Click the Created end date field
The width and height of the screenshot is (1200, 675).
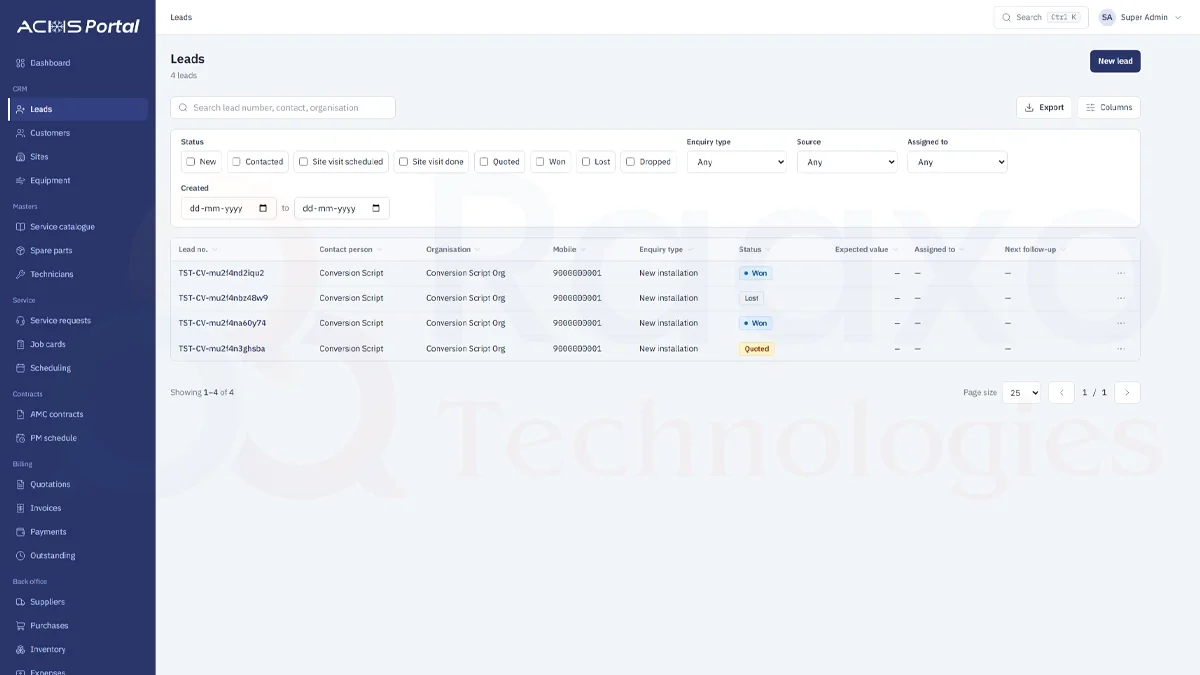point(342,208)
